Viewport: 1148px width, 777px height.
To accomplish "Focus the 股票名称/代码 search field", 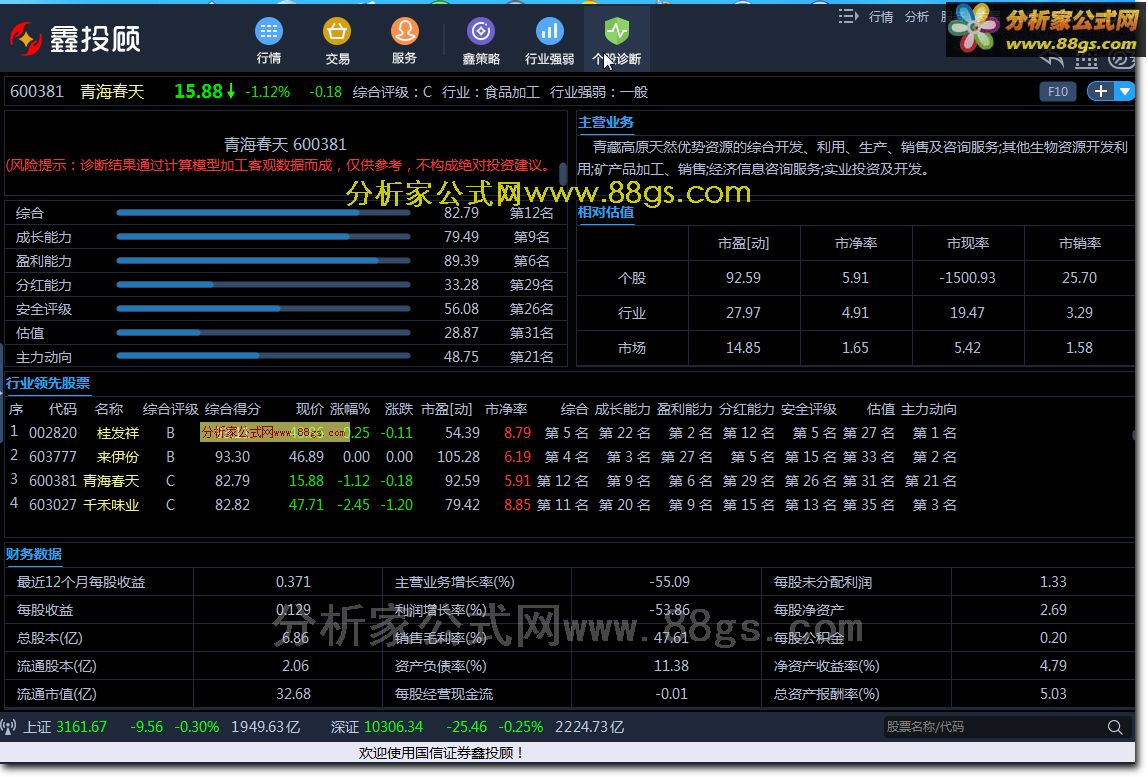I will pyautogui.click(x=992, y=727).
